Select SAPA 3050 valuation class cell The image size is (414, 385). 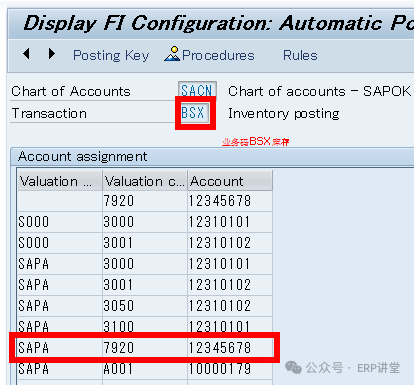(145, 306)
